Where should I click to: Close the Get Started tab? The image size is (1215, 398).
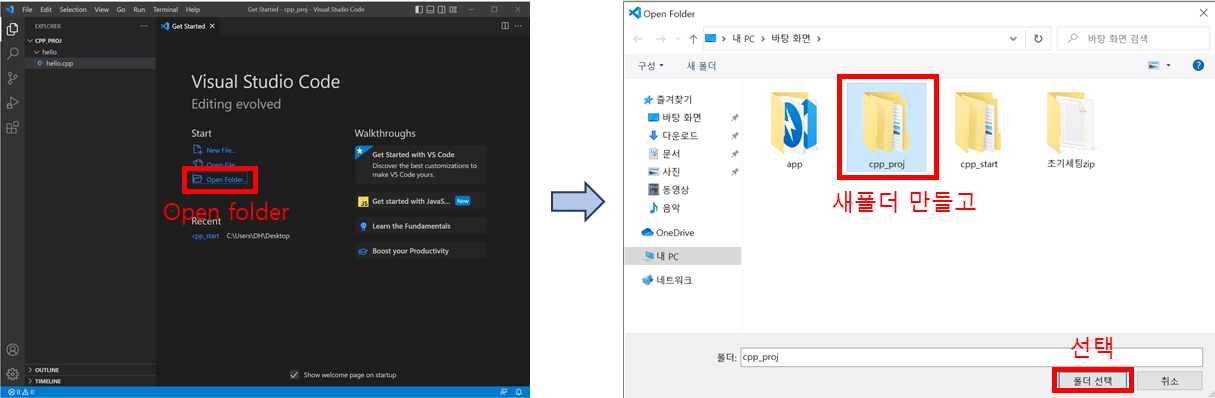[212, 25]
